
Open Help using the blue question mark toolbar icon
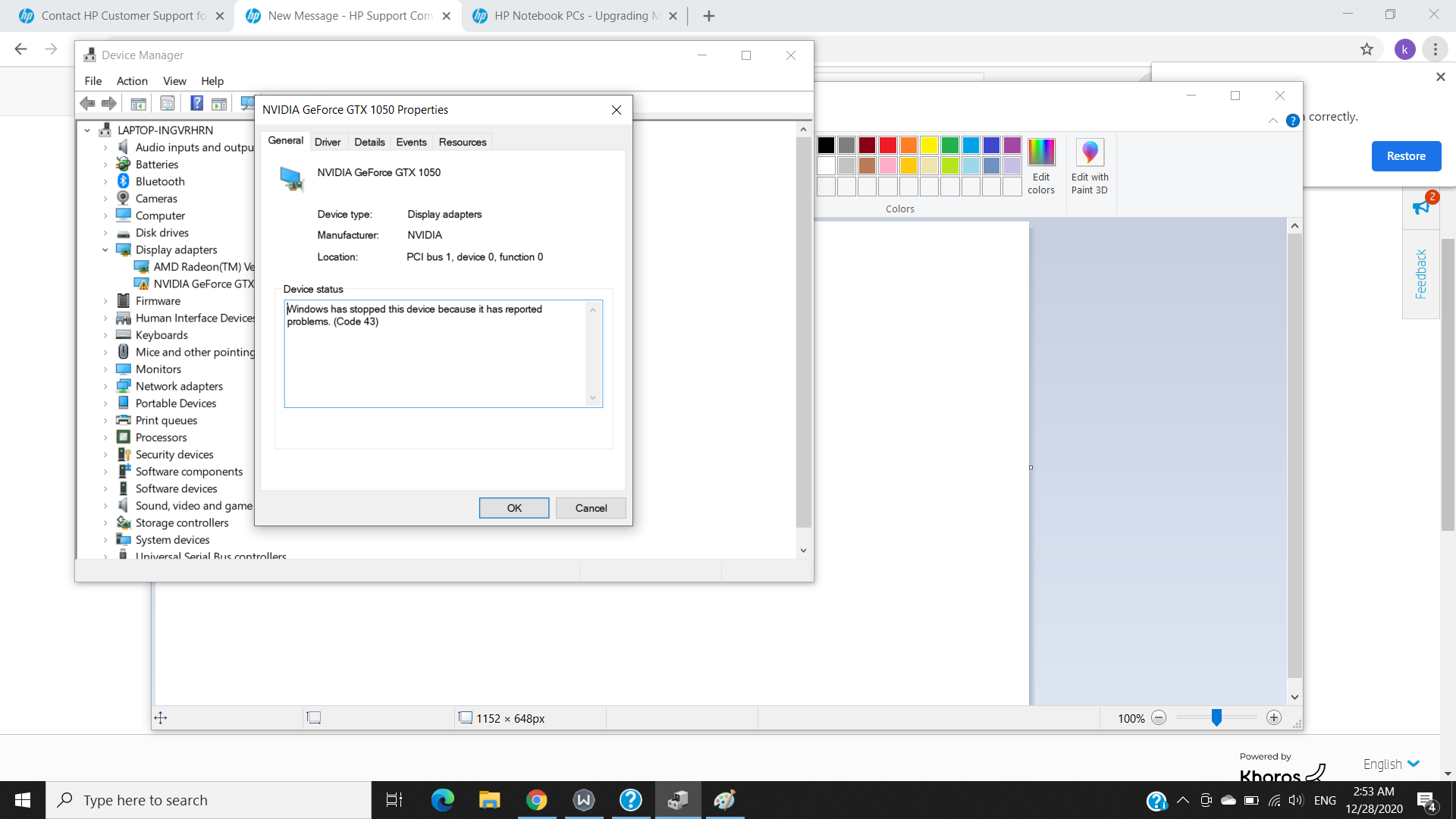coord(196,103)
